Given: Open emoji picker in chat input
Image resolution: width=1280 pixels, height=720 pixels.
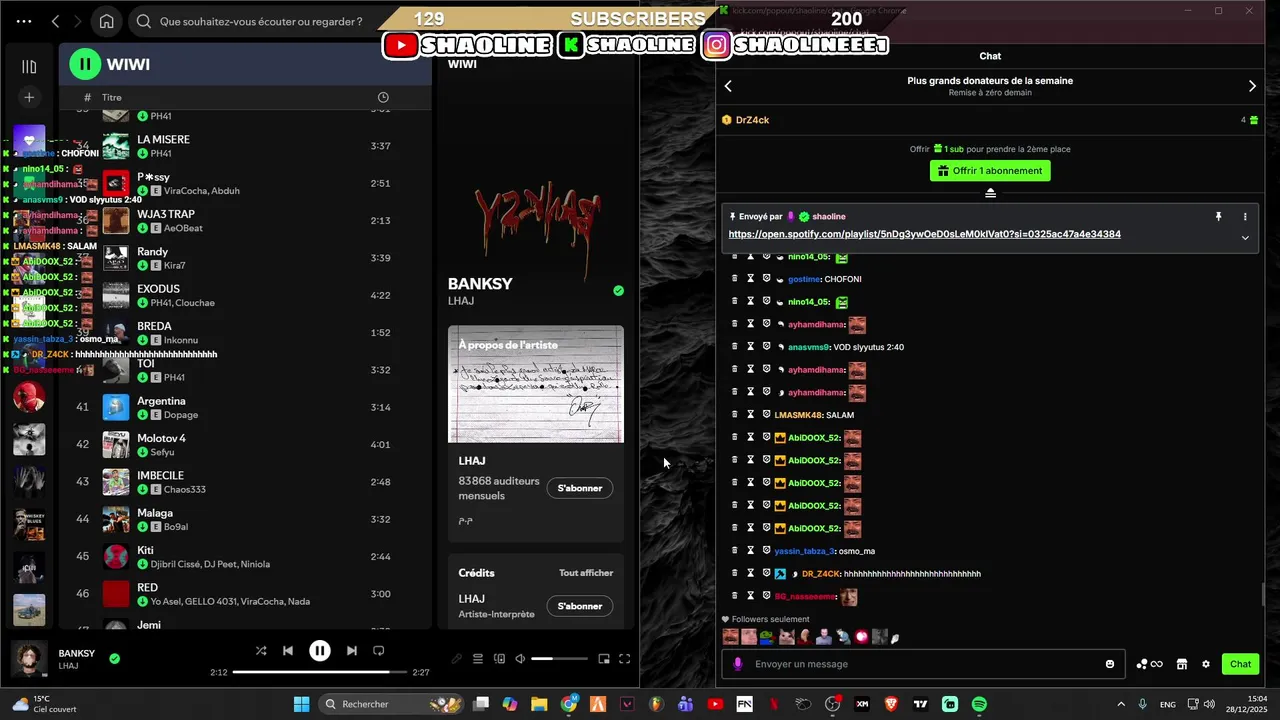Looking at the screenshot, I should pos(1110,664).
